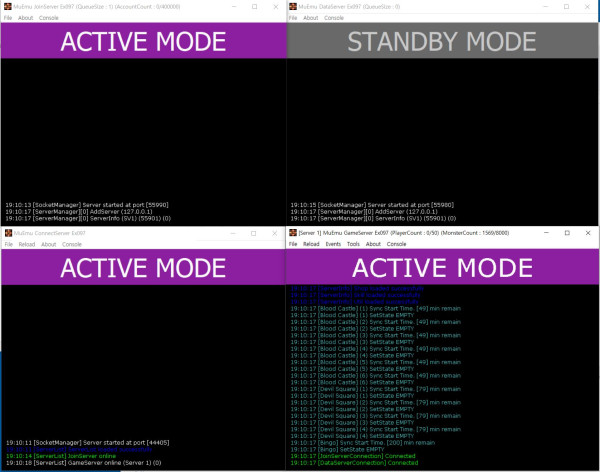Open the Reload menu in GameServer
This screenshot has height=472, width=600.
click(311, 244)
